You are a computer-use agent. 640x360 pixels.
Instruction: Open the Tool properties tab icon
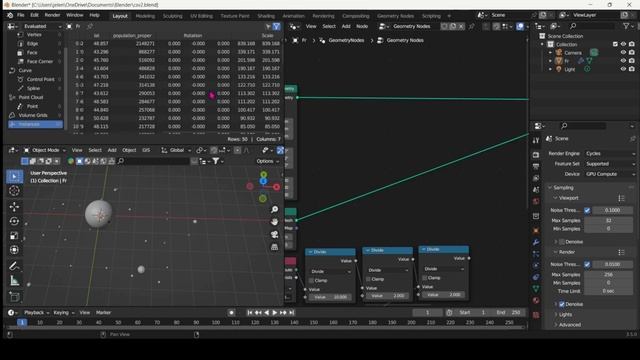(536, 140)
